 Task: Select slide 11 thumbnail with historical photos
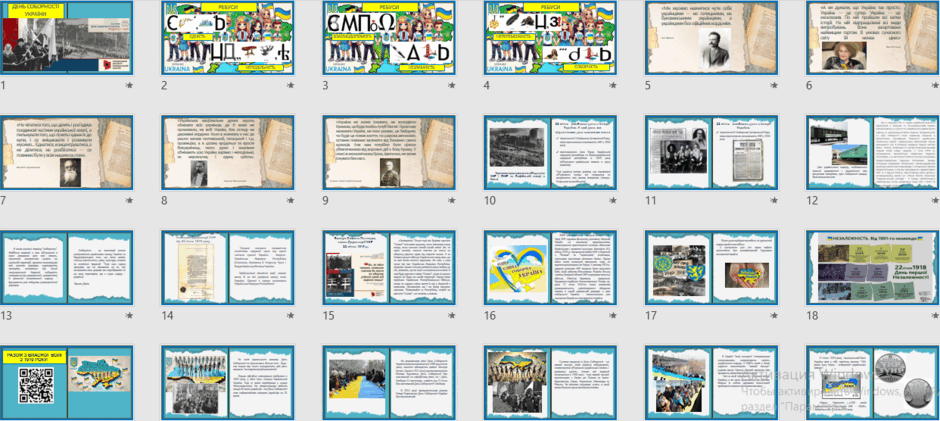[712, 153]
